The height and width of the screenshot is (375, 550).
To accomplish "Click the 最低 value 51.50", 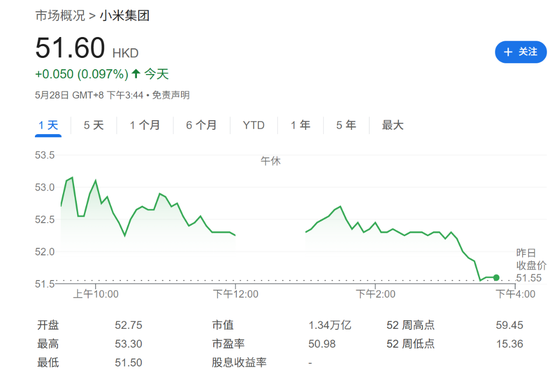I will (x=128, y=362).
